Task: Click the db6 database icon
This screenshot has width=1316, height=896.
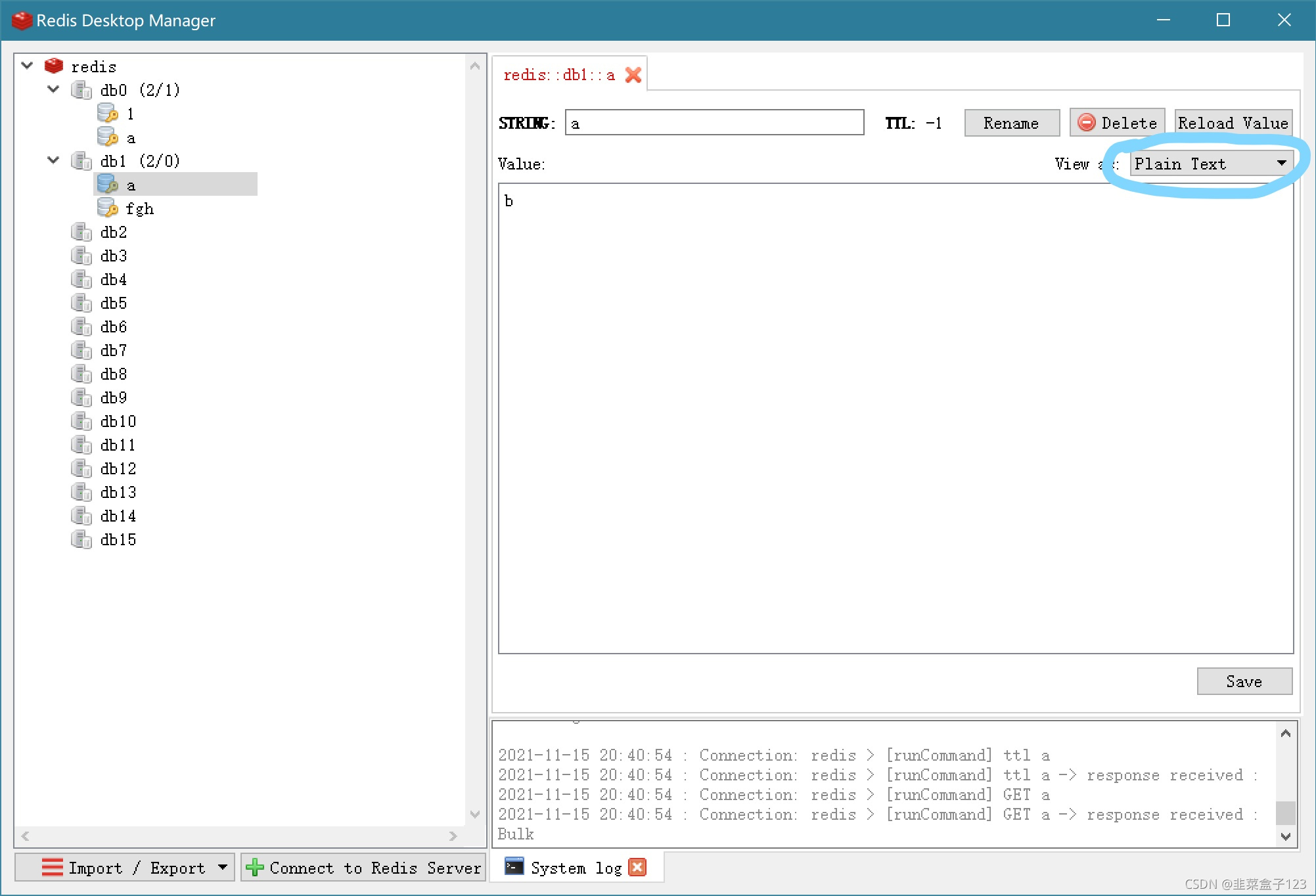Action: tap(81, 326)
